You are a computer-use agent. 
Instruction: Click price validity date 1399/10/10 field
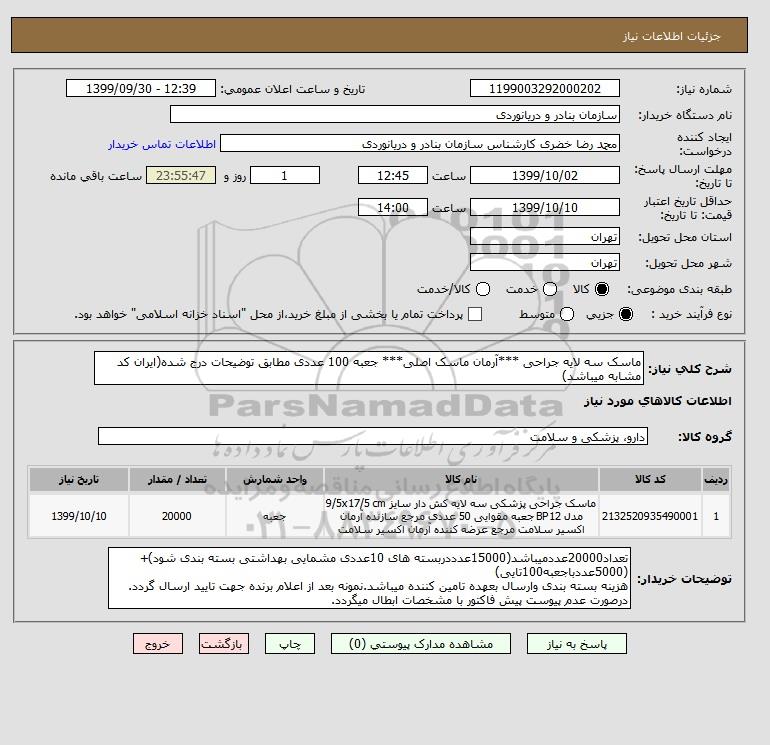tap(545, 207)
